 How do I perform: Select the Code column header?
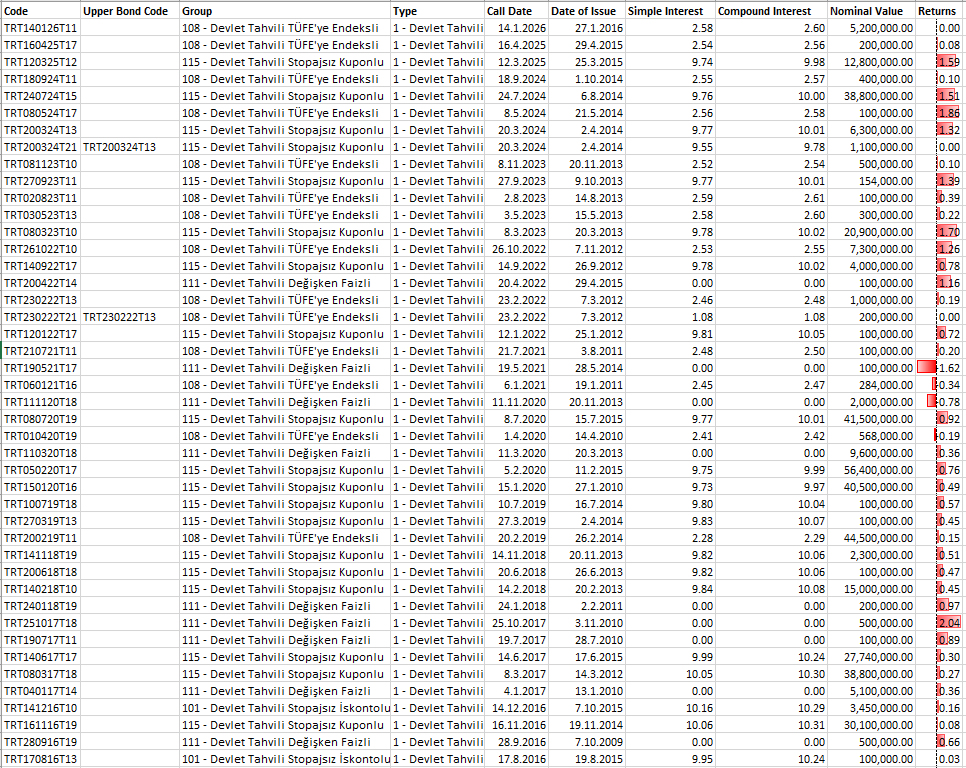(x=41, y=11)
